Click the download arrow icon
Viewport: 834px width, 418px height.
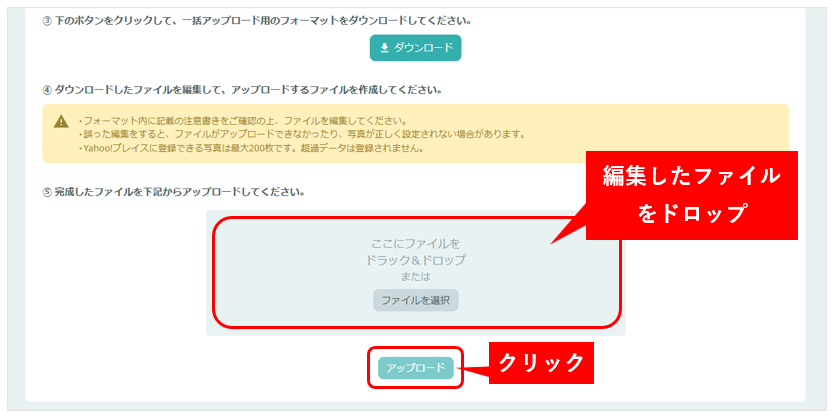[384, 48]
